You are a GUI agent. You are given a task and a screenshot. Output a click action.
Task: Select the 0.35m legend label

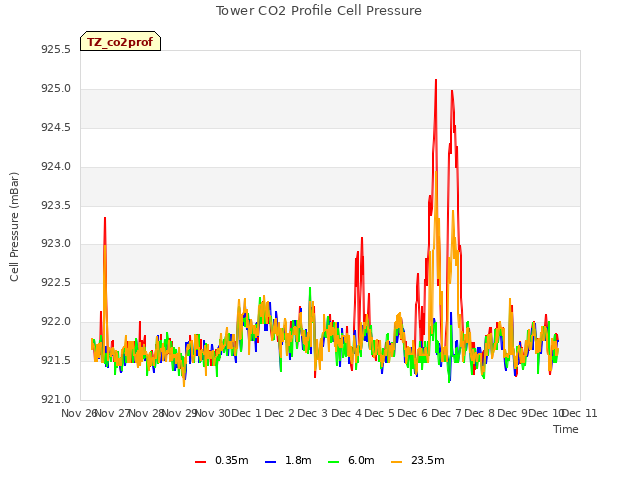(231, 460)
